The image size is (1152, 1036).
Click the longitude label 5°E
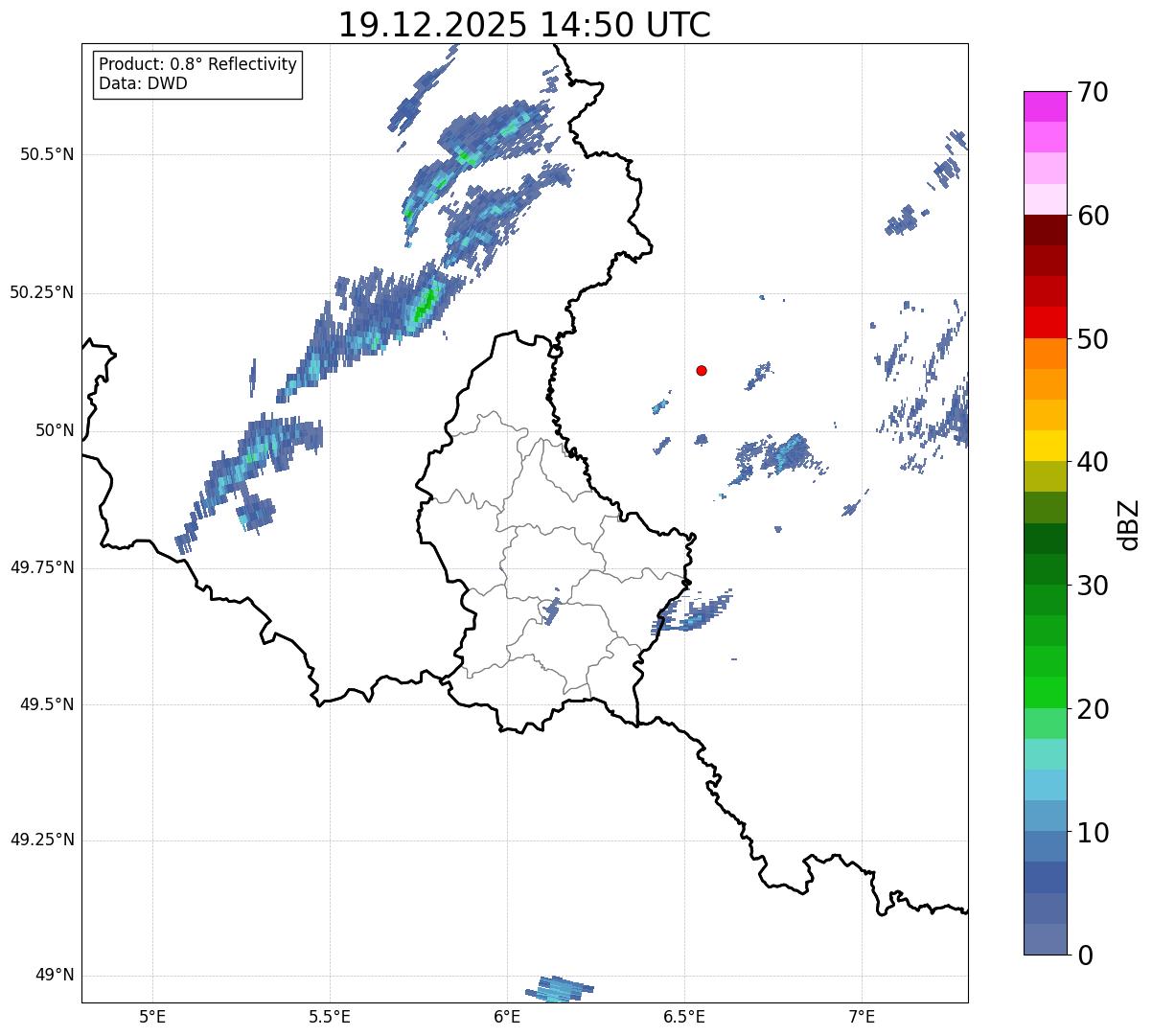(x=152, y=1016)
